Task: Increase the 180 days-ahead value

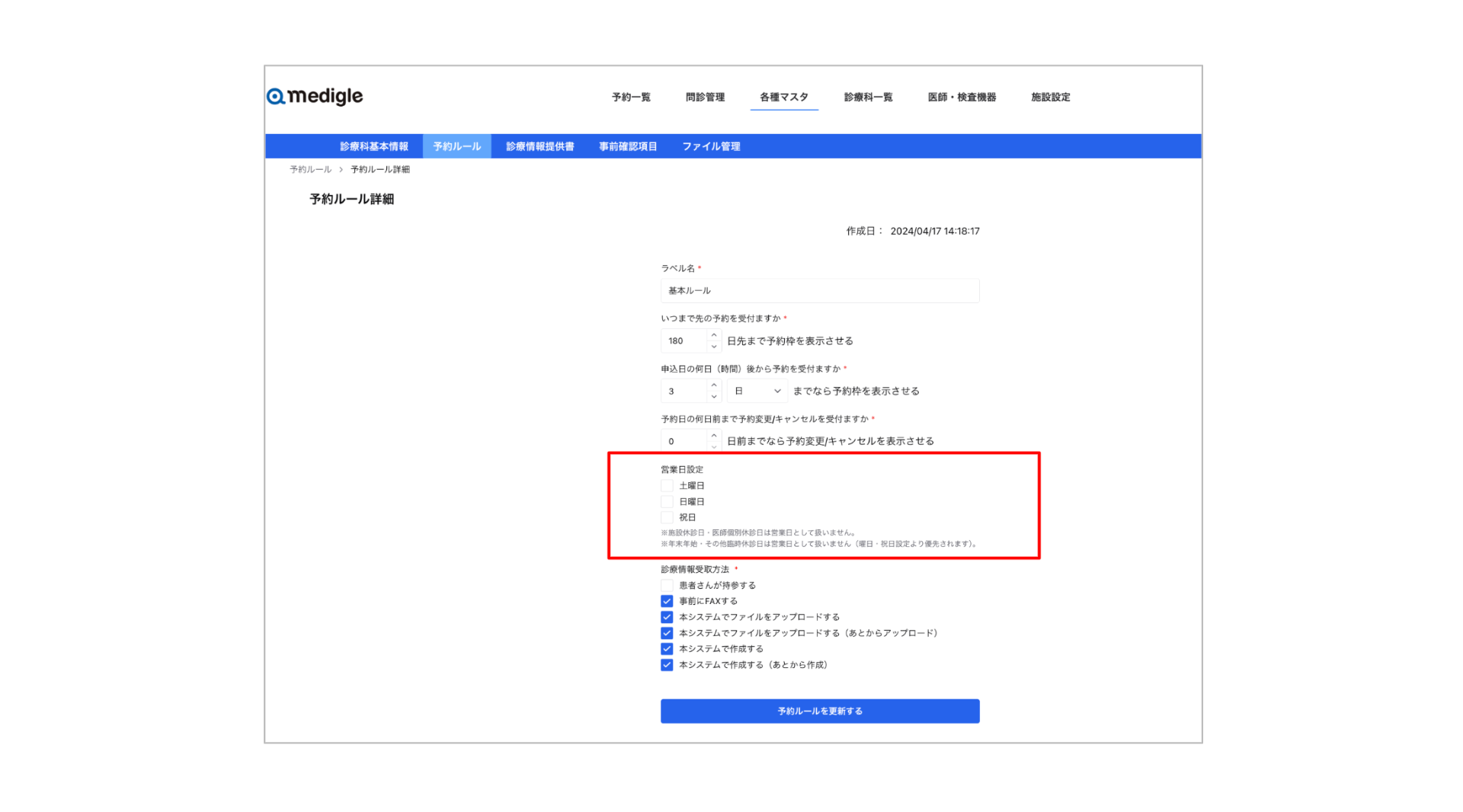Action: tap(714, 335)
